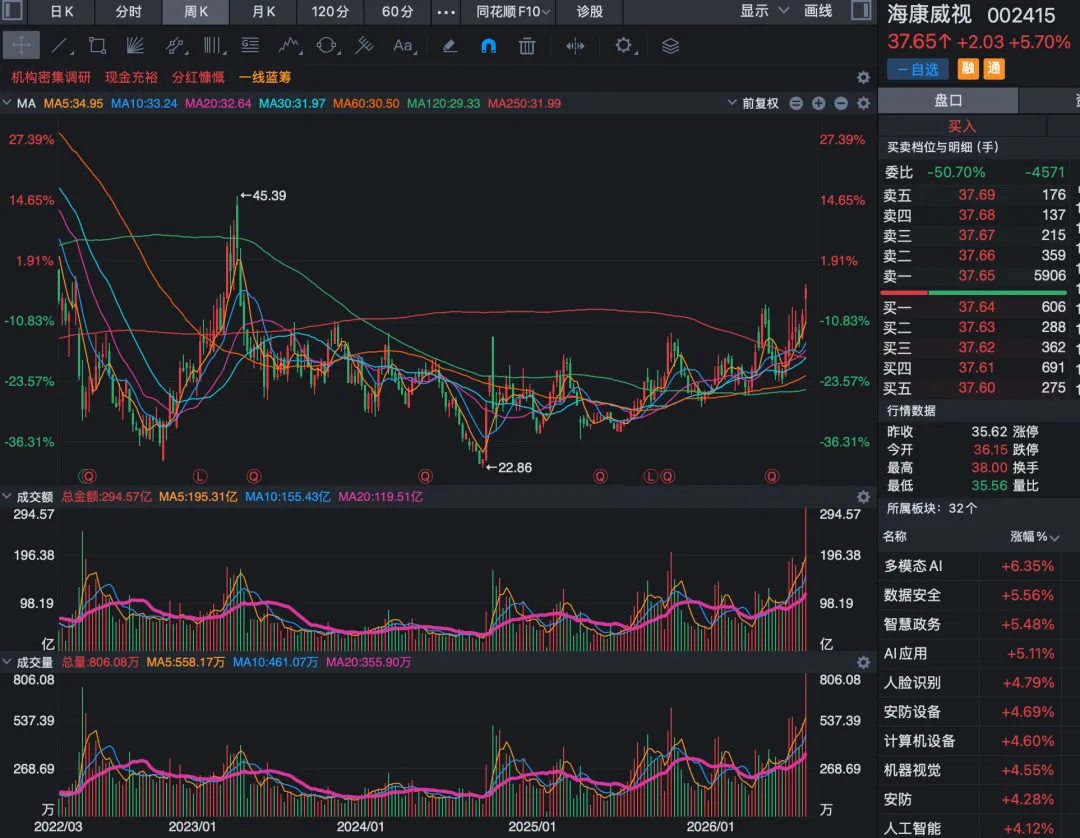Select the eraser tool in drawing toolbar

point(449,46)
